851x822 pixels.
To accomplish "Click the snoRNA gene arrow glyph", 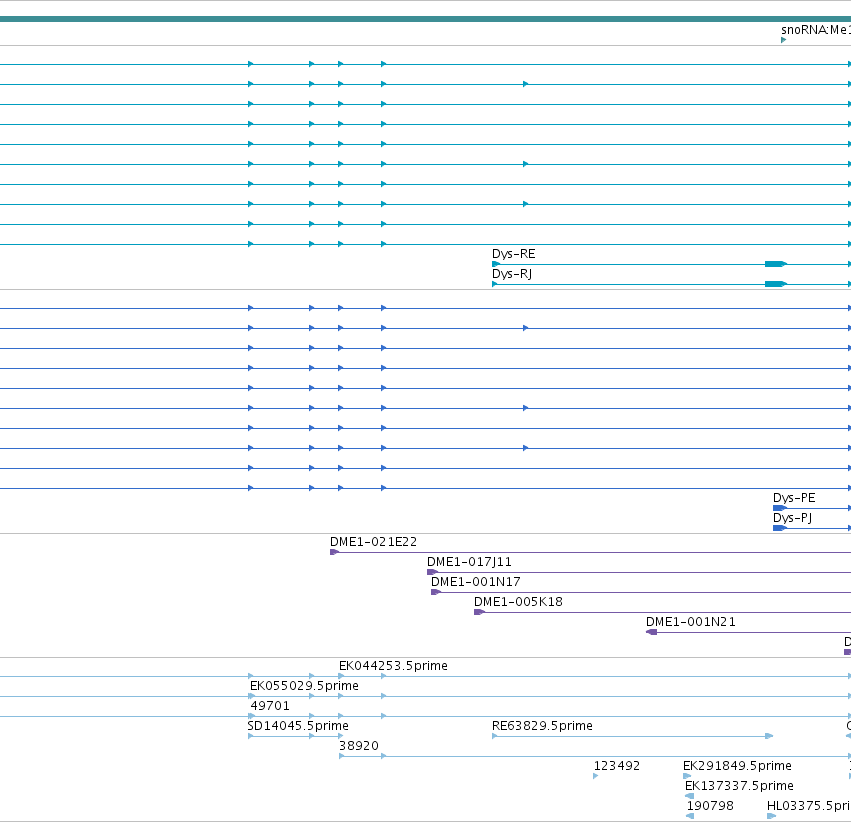I will pos(783,40).
